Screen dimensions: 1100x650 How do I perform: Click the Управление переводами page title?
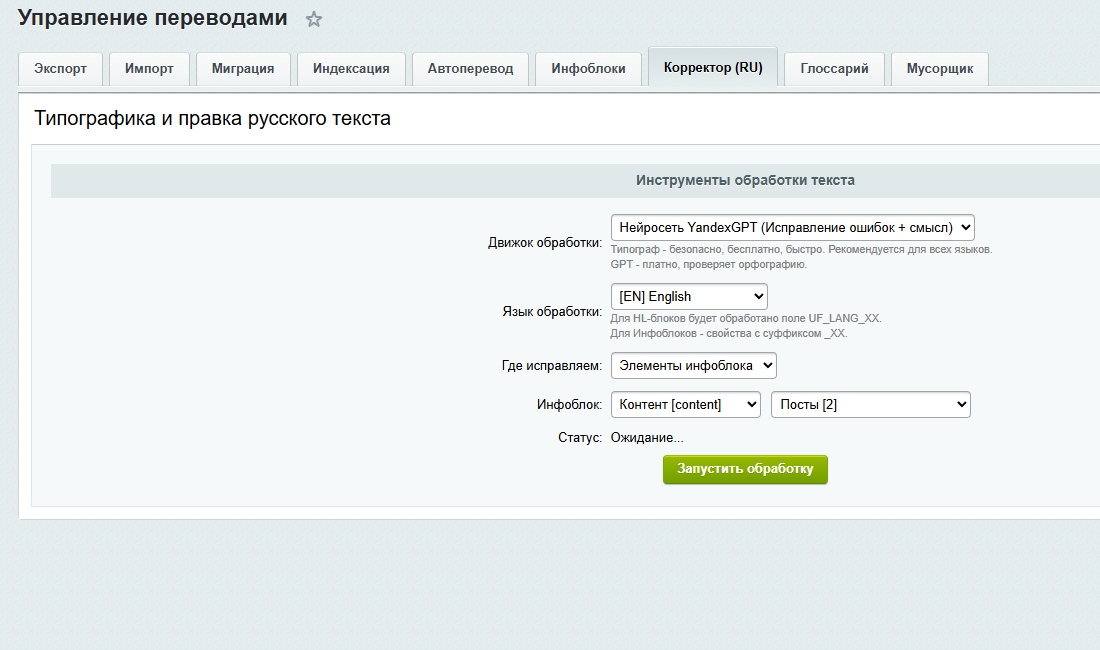click(153, 18)
